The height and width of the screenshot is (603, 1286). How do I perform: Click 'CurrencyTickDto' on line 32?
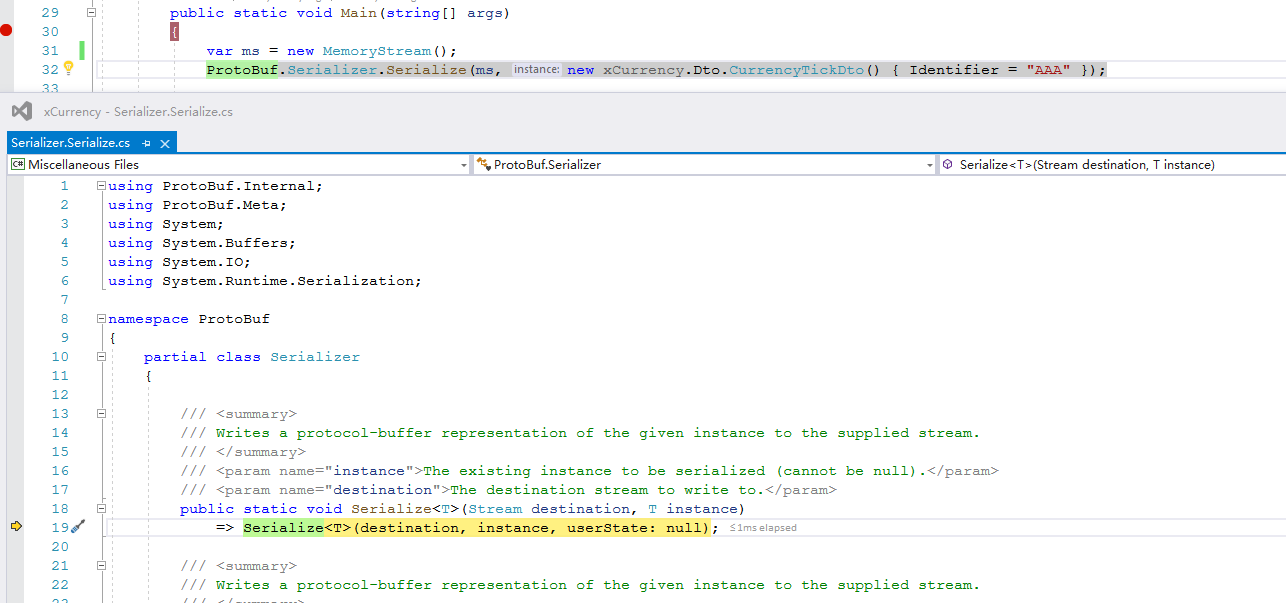[796, 70]
